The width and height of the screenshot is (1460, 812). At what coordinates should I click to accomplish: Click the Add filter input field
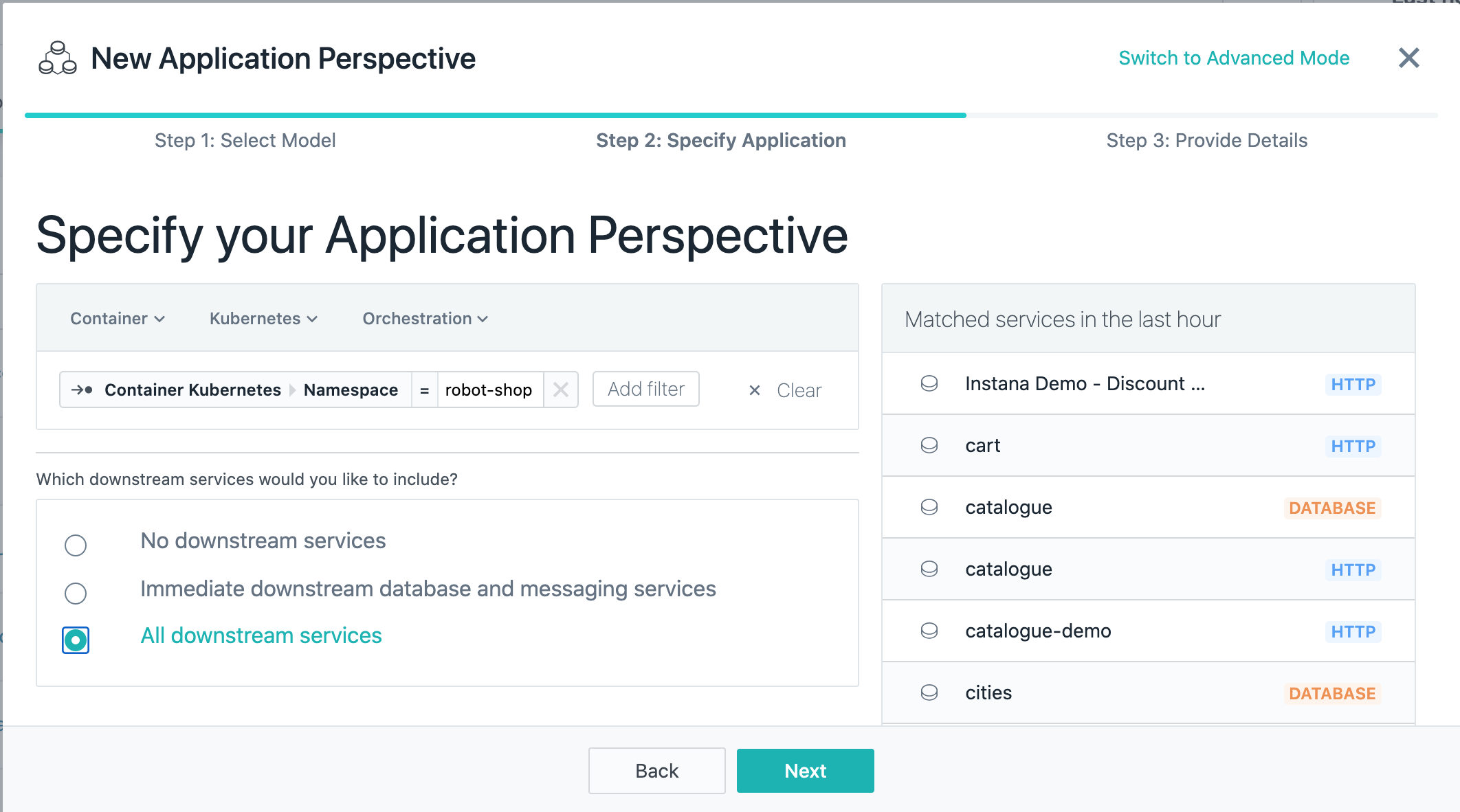coord(646,390)
